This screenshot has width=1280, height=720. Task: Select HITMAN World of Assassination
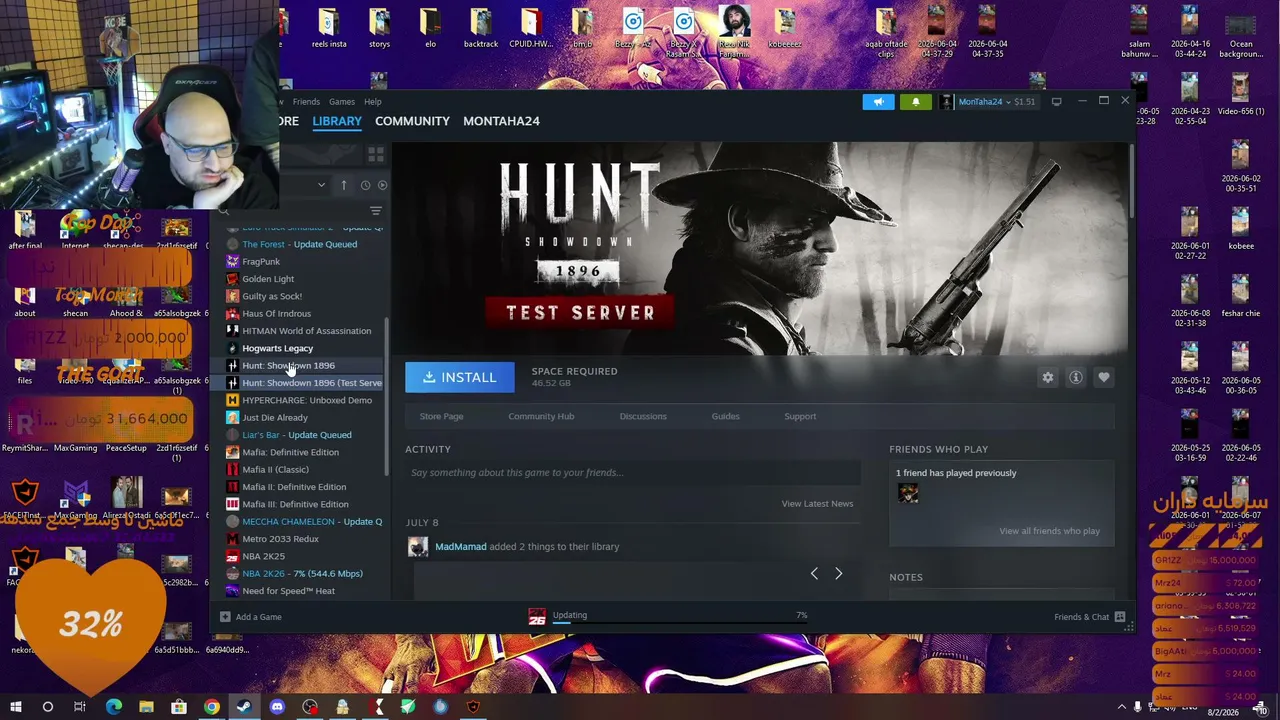coord(306,331)
